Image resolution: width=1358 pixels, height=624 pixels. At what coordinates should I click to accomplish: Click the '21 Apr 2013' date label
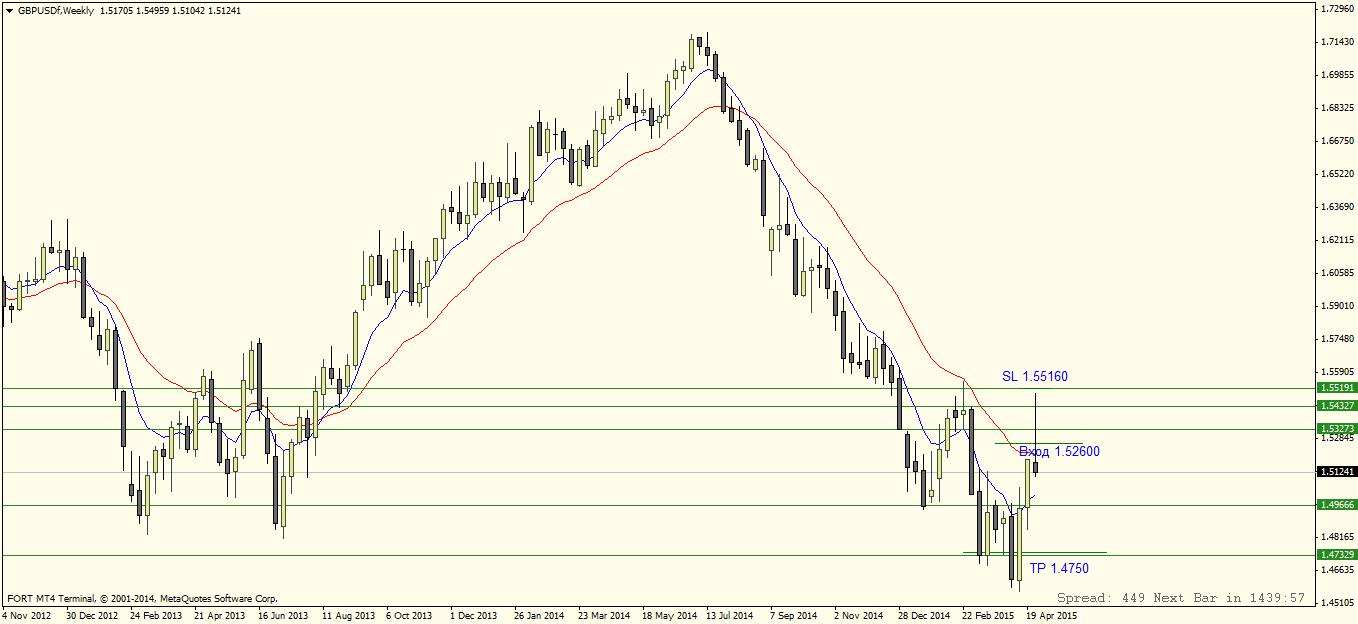point(220,616)
